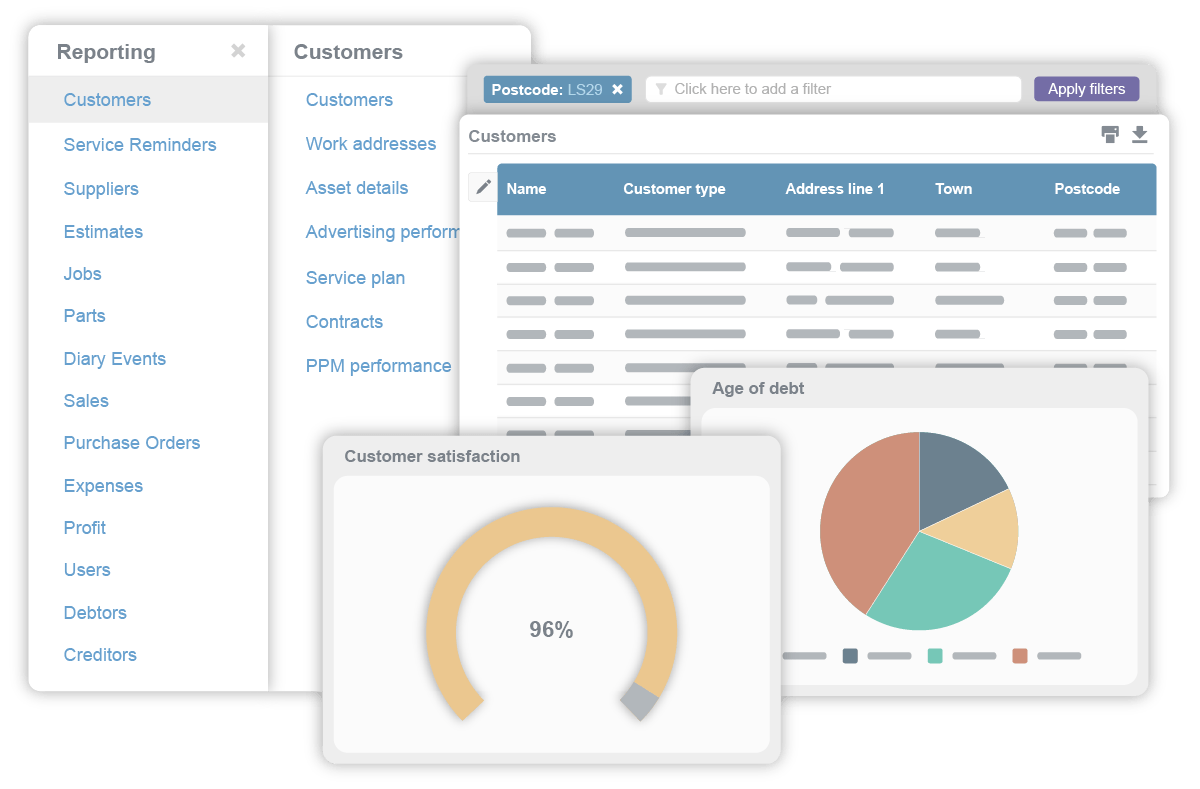This screenshot has height=789, width=1200.
Task: Open the PPM performance report
Action: click(x=378, y=365)
